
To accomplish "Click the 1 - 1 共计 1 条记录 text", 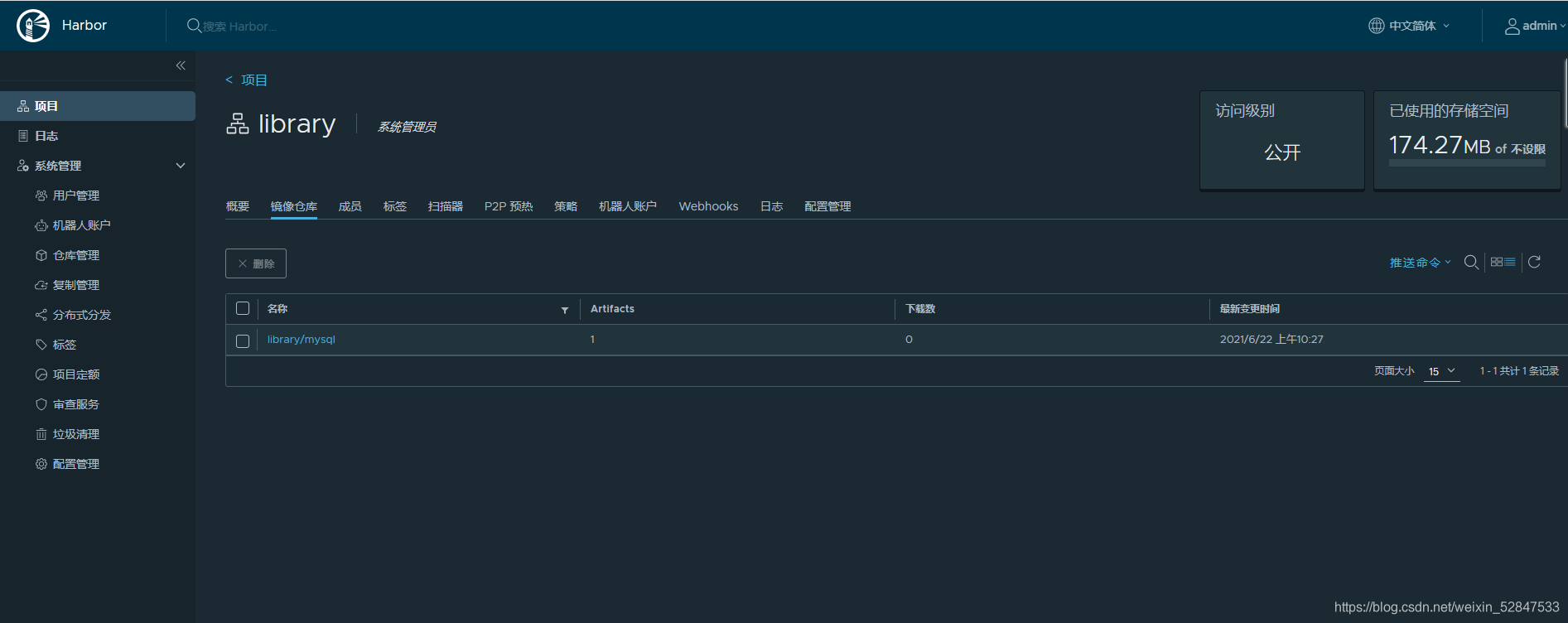I will [x=1519, y=371].
